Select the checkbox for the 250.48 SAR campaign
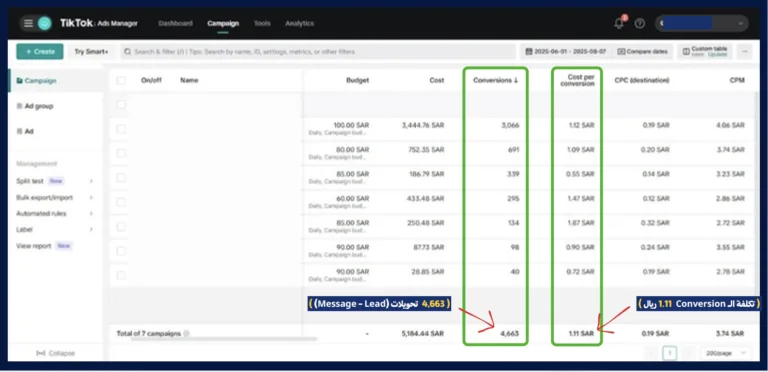The width and height of the screenshot is (768, 372). (x=121, y=227)
